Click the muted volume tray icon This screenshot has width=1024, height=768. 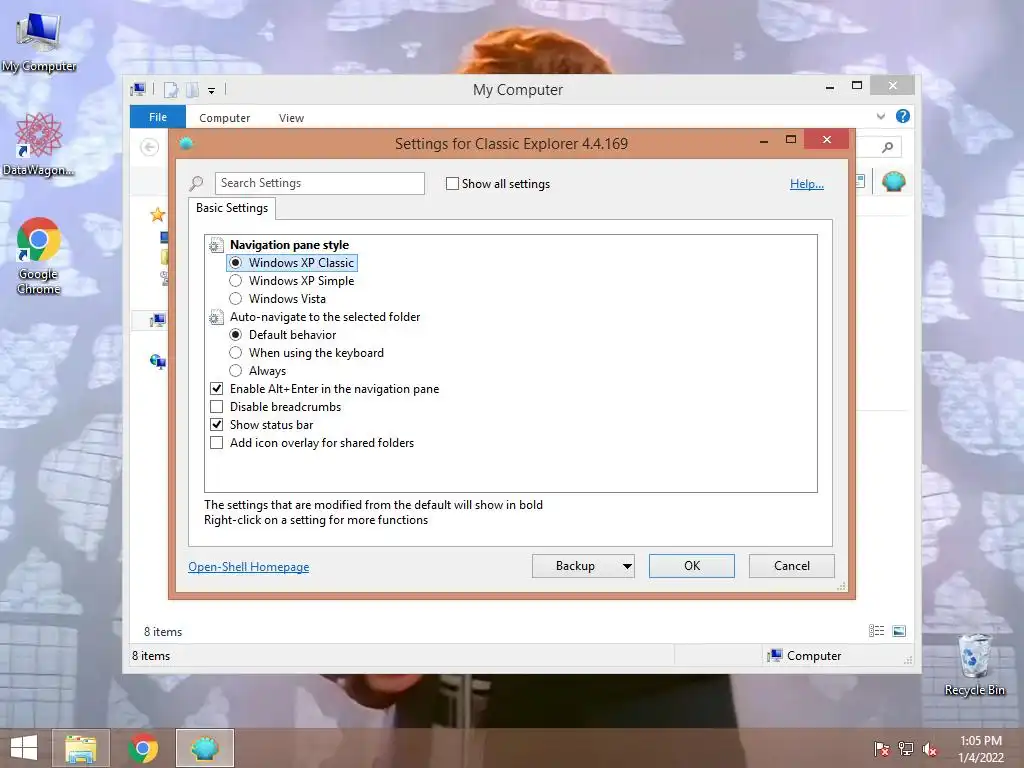click(x=930, y=749)
